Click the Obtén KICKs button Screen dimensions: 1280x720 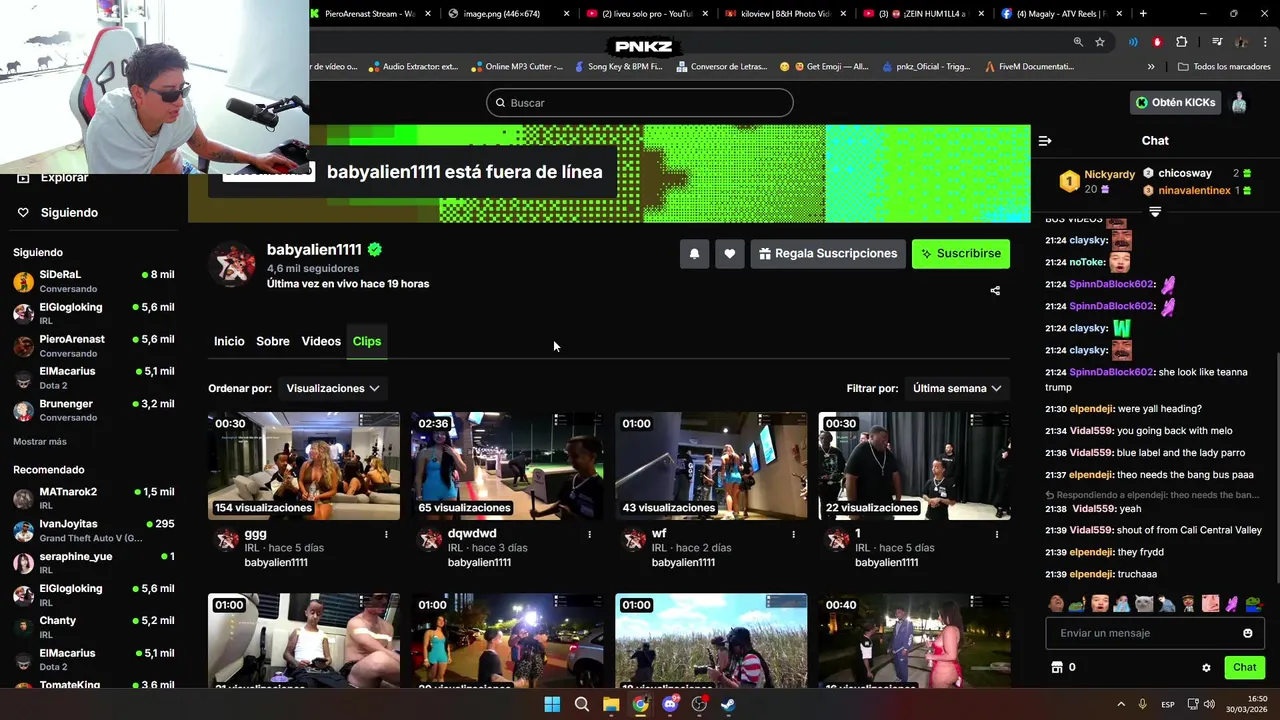(1175, 102)
